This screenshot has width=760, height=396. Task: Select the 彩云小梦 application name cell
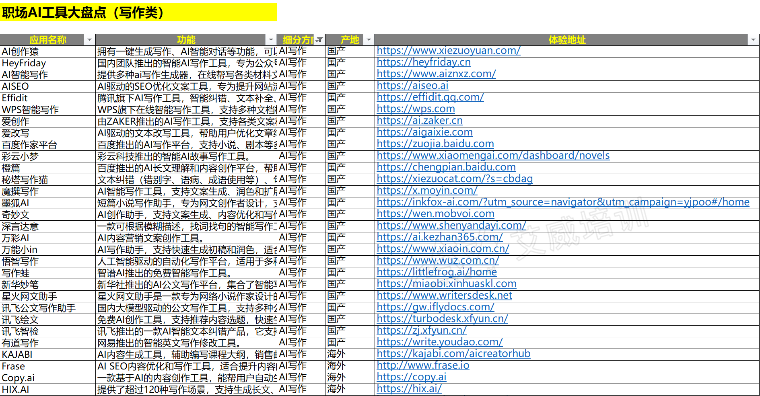(48, 156)
